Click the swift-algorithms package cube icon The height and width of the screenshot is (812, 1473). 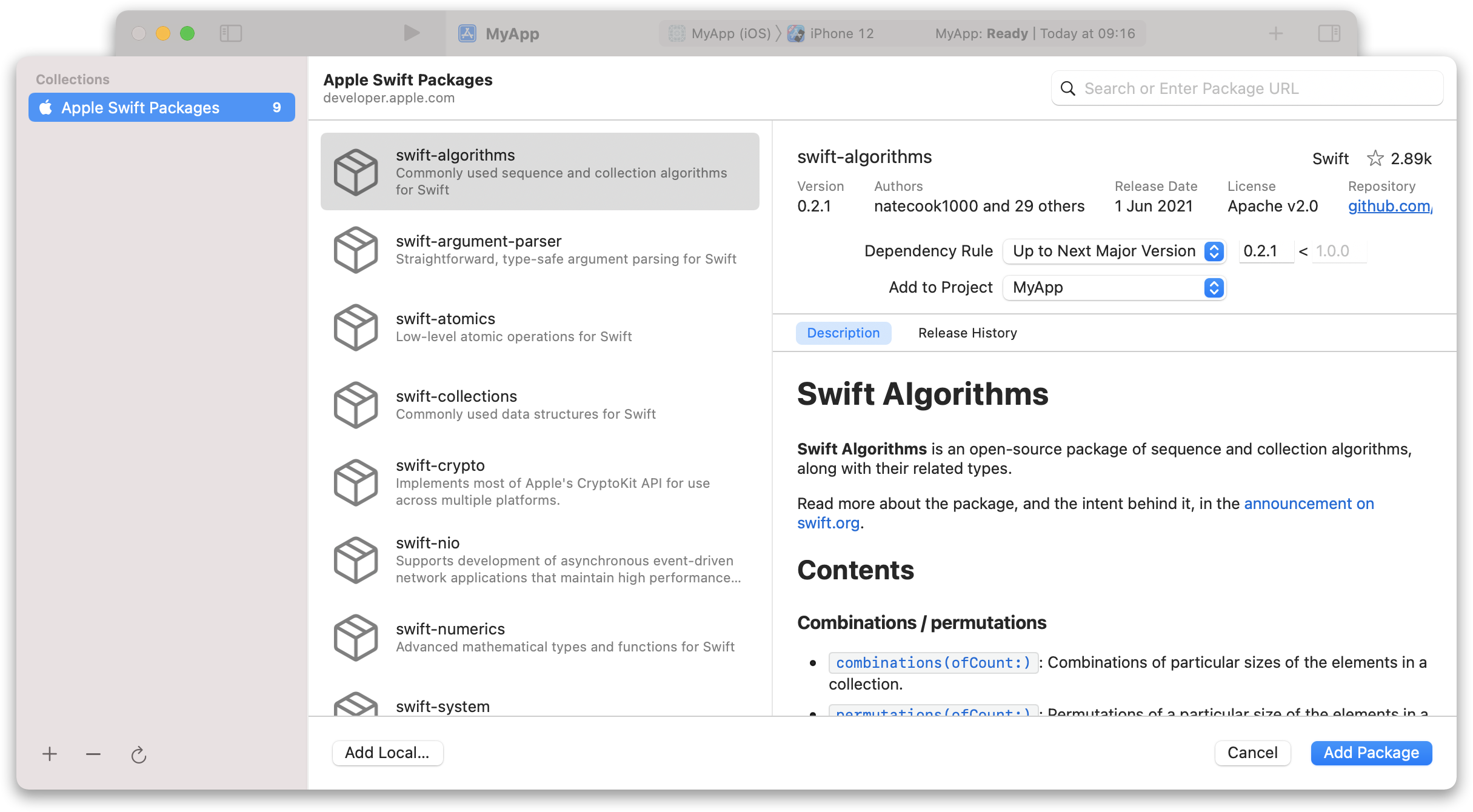tap(356, 172)
